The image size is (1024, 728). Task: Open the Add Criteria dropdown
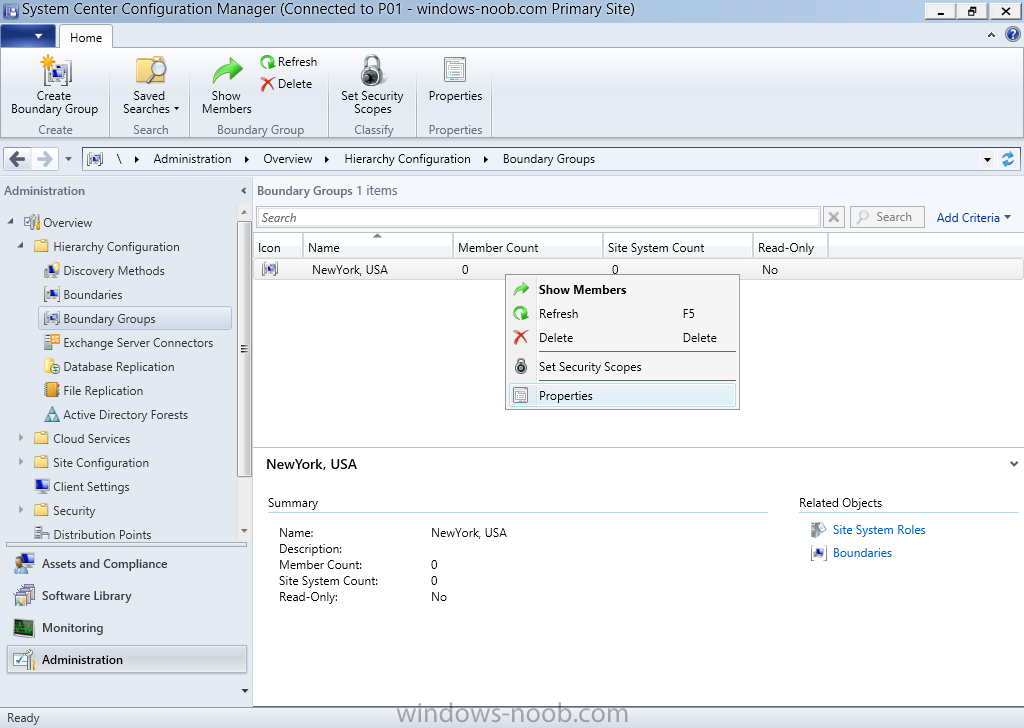[x=973, y=217]
